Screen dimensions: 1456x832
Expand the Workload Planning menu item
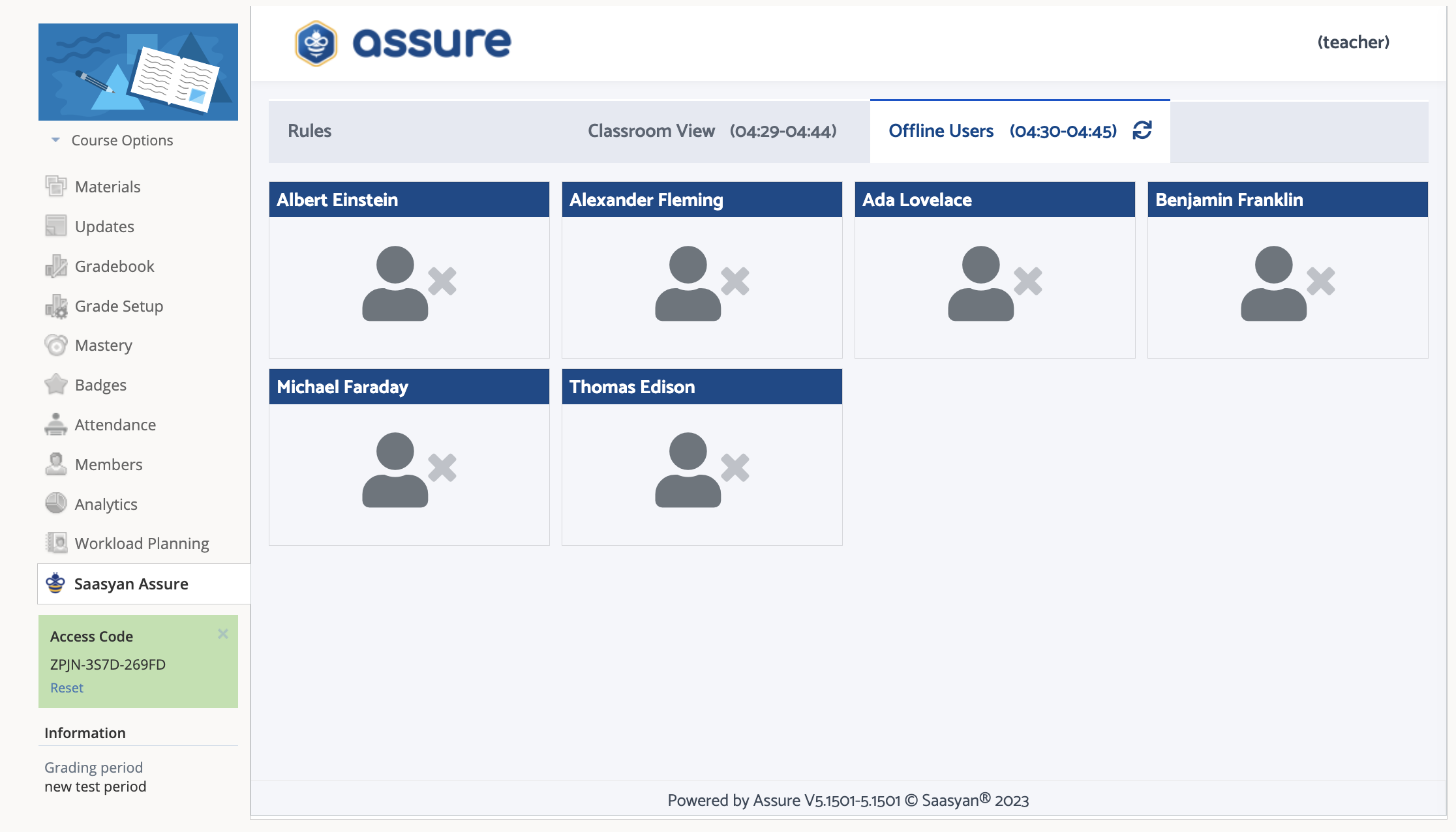coord(142,543)
